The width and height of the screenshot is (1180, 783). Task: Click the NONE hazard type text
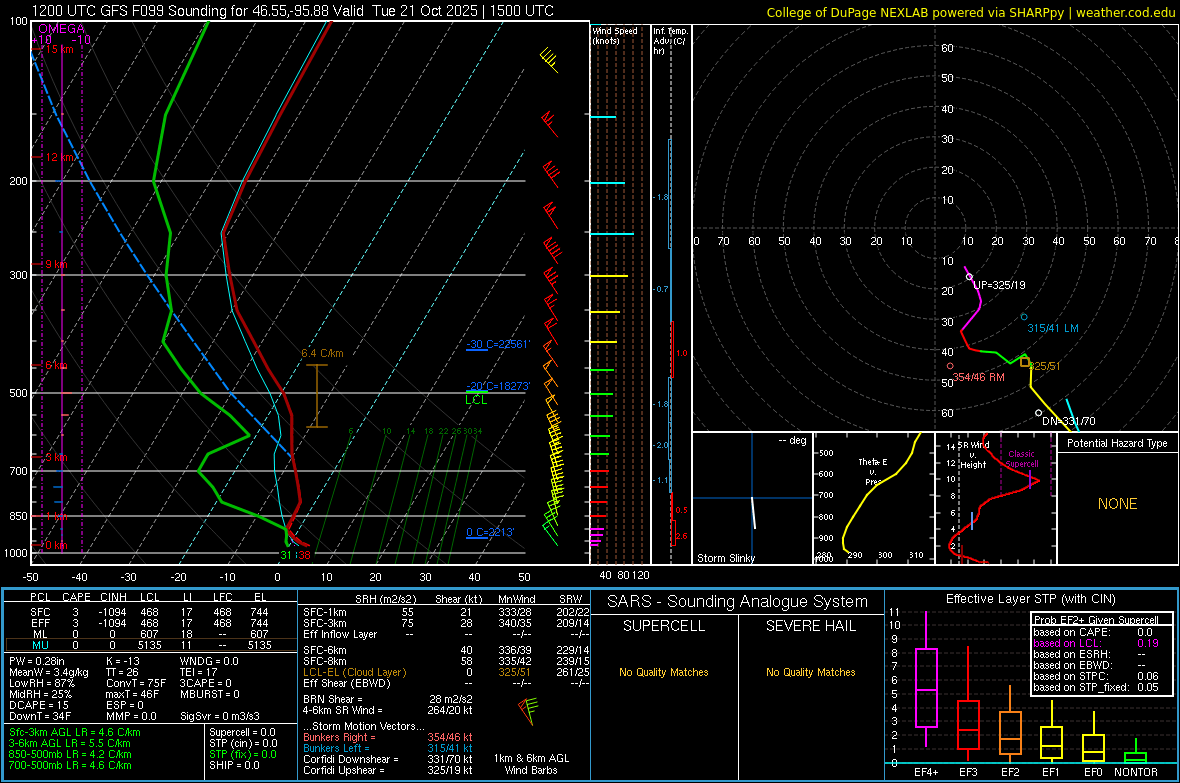1117,504
